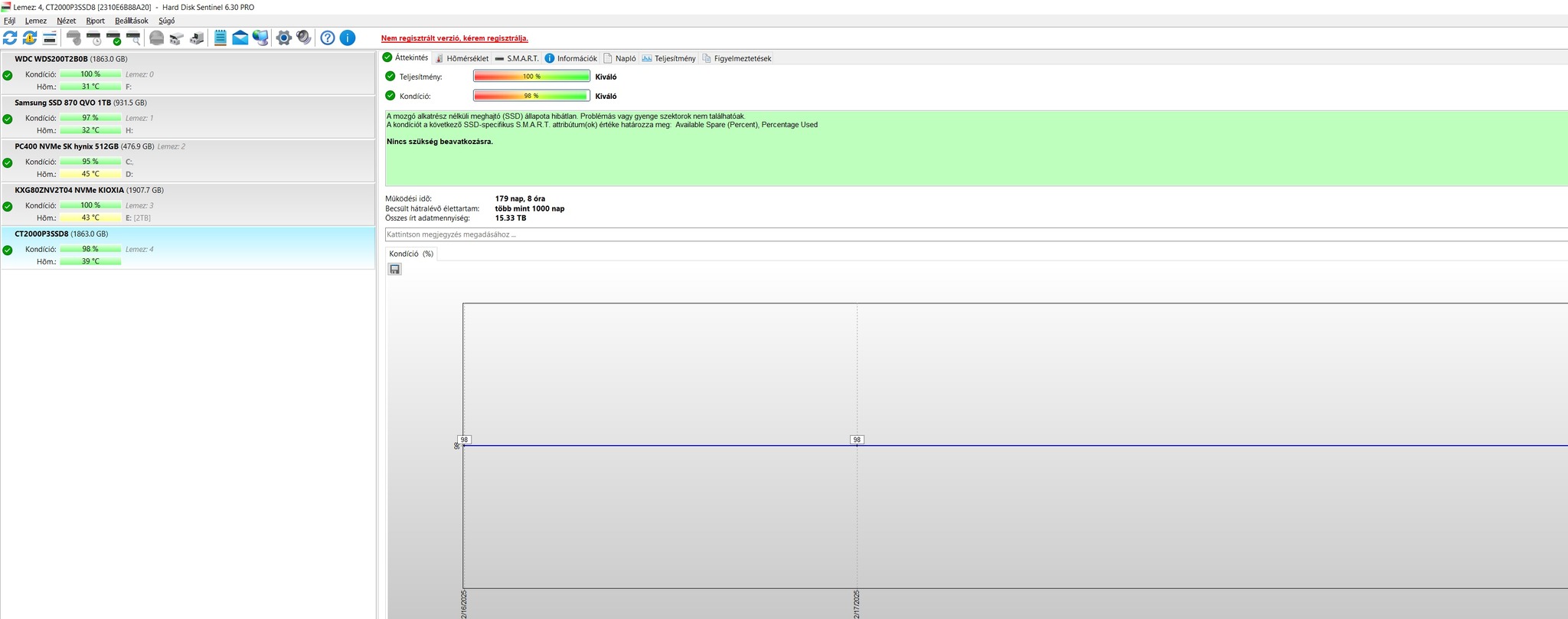This screenshot has height=619, width=1568.
Task: Open the Fájl menu
Action: 10,21
